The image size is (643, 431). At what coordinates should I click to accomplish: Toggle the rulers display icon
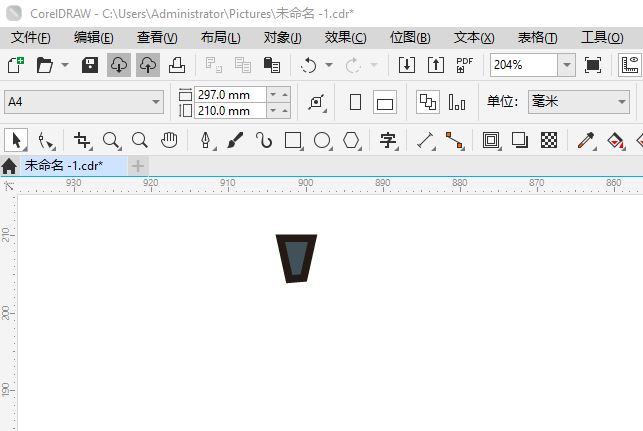(x=630, y=65)
